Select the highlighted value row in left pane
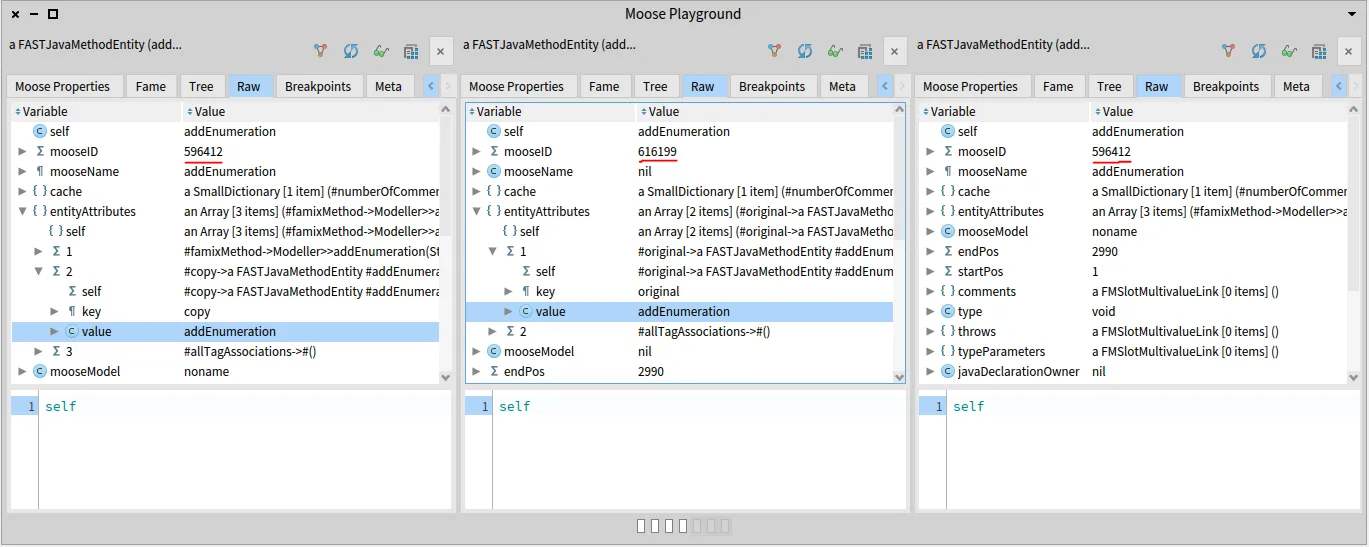Image resolution: width=1369 pixels, height=547 pixels. tap(225, 331)
